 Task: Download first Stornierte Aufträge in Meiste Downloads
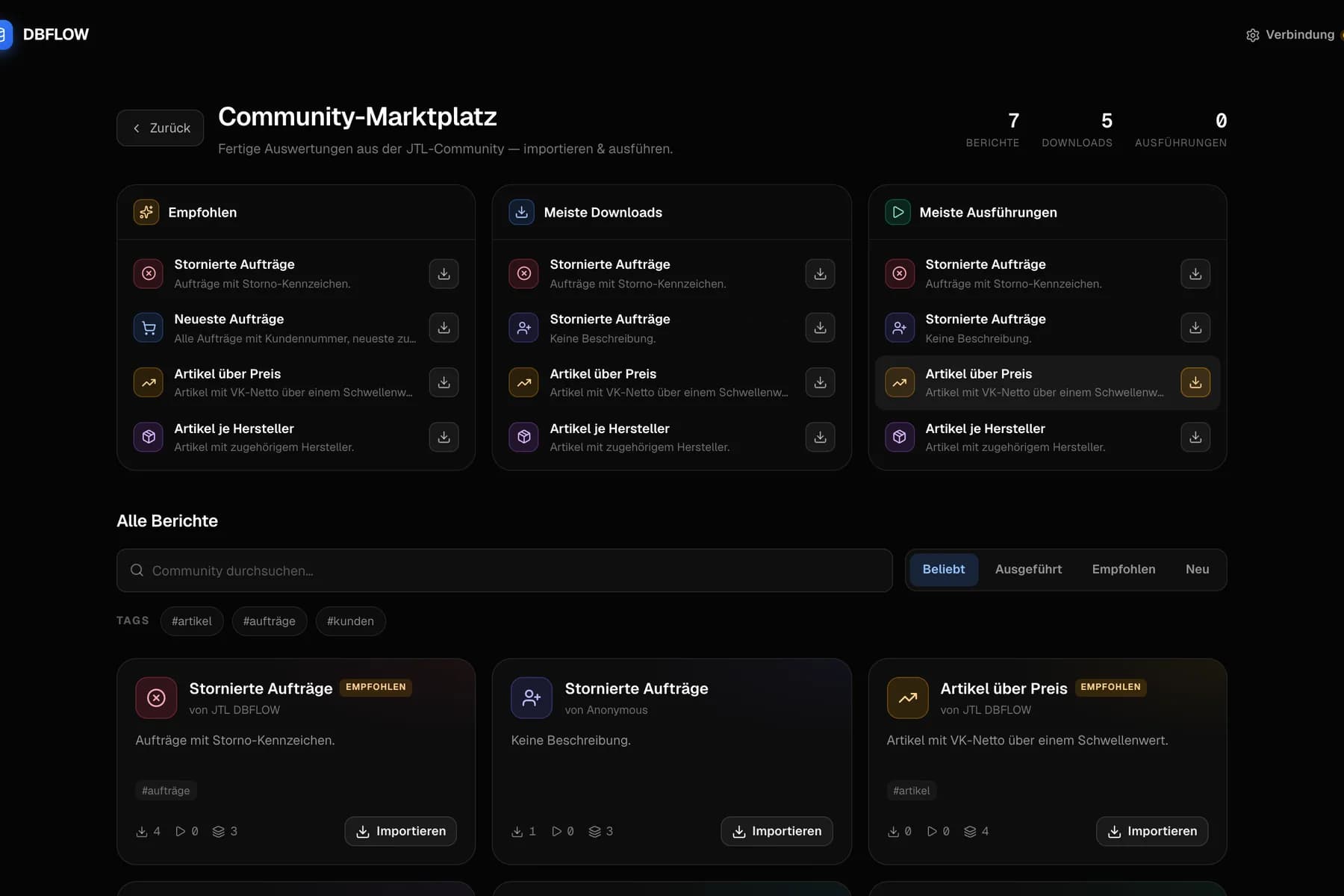[820, 273]
